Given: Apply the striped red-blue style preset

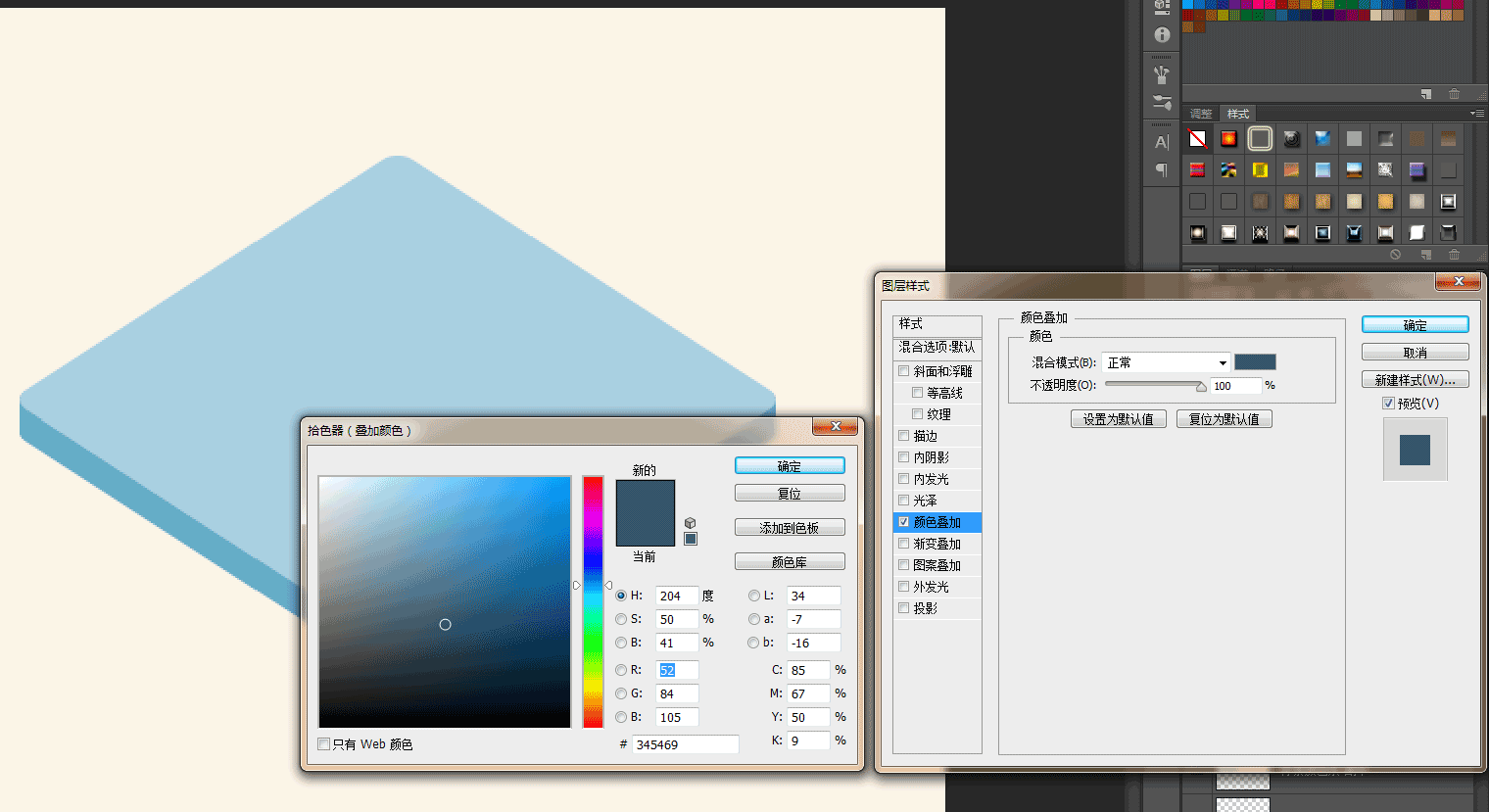Looking at the screenshot, I should 1197,170.
